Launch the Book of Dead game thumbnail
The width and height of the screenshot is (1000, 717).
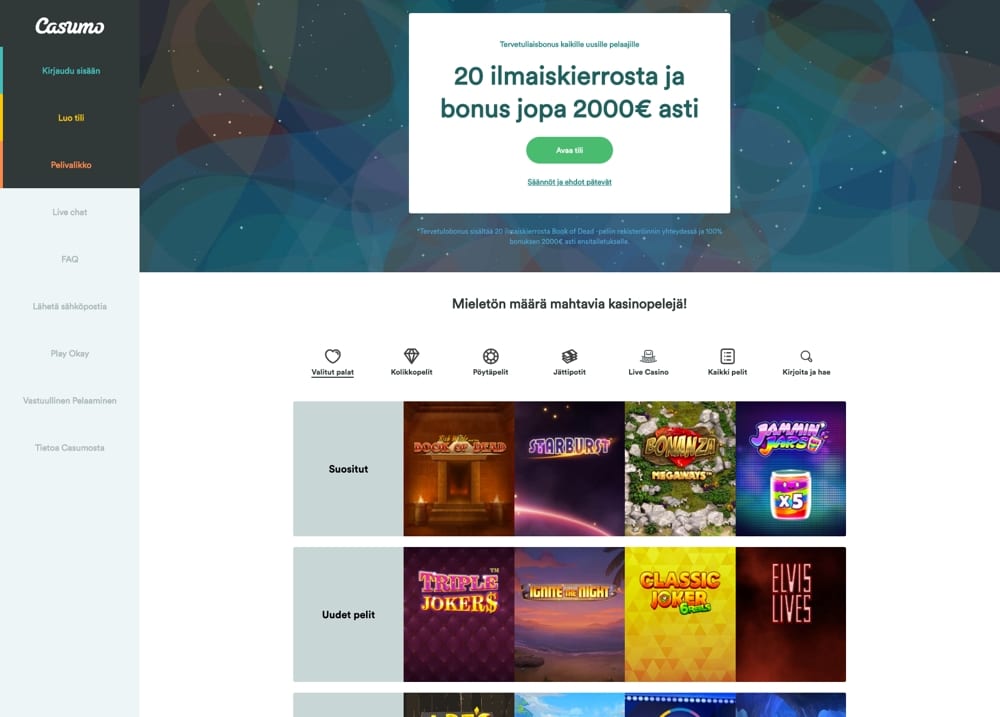[x=459, y=469]
